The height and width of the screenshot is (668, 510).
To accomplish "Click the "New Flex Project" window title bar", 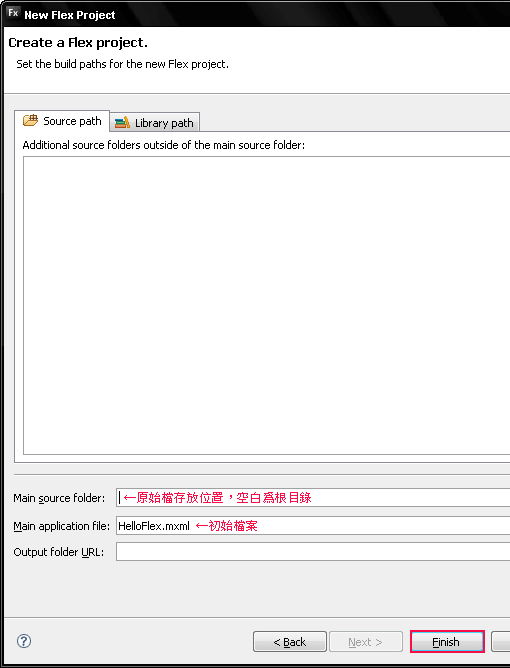I will click(x=256, y=14).
